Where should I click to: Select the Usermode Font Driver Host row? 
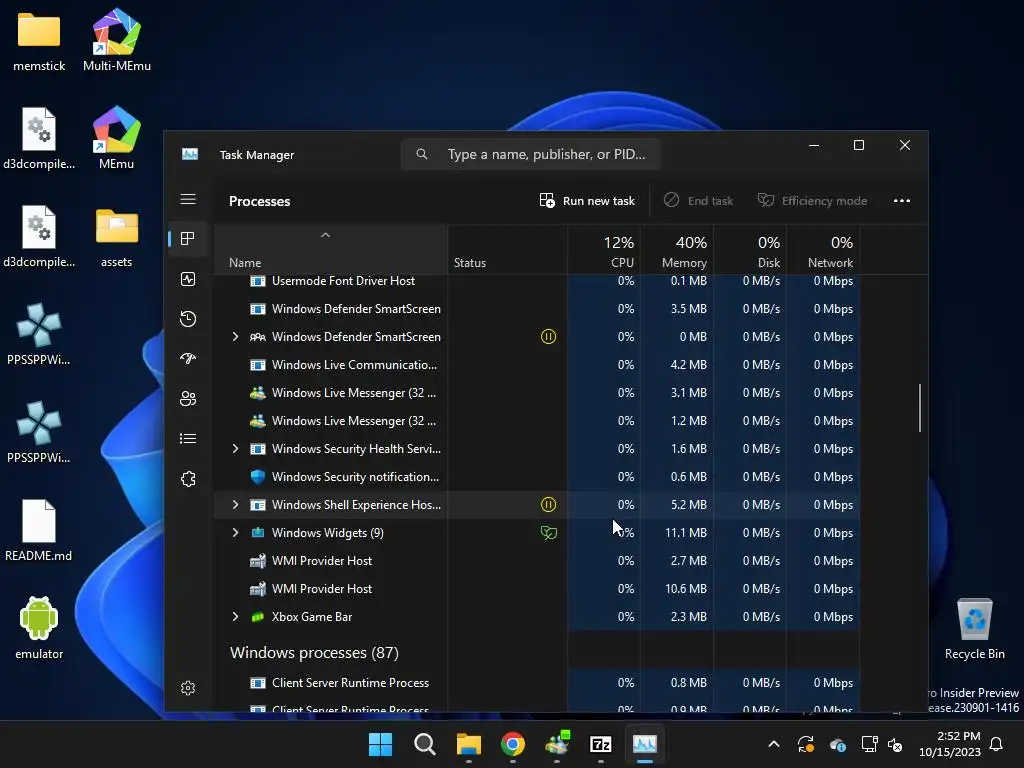(x=537, y=281)
